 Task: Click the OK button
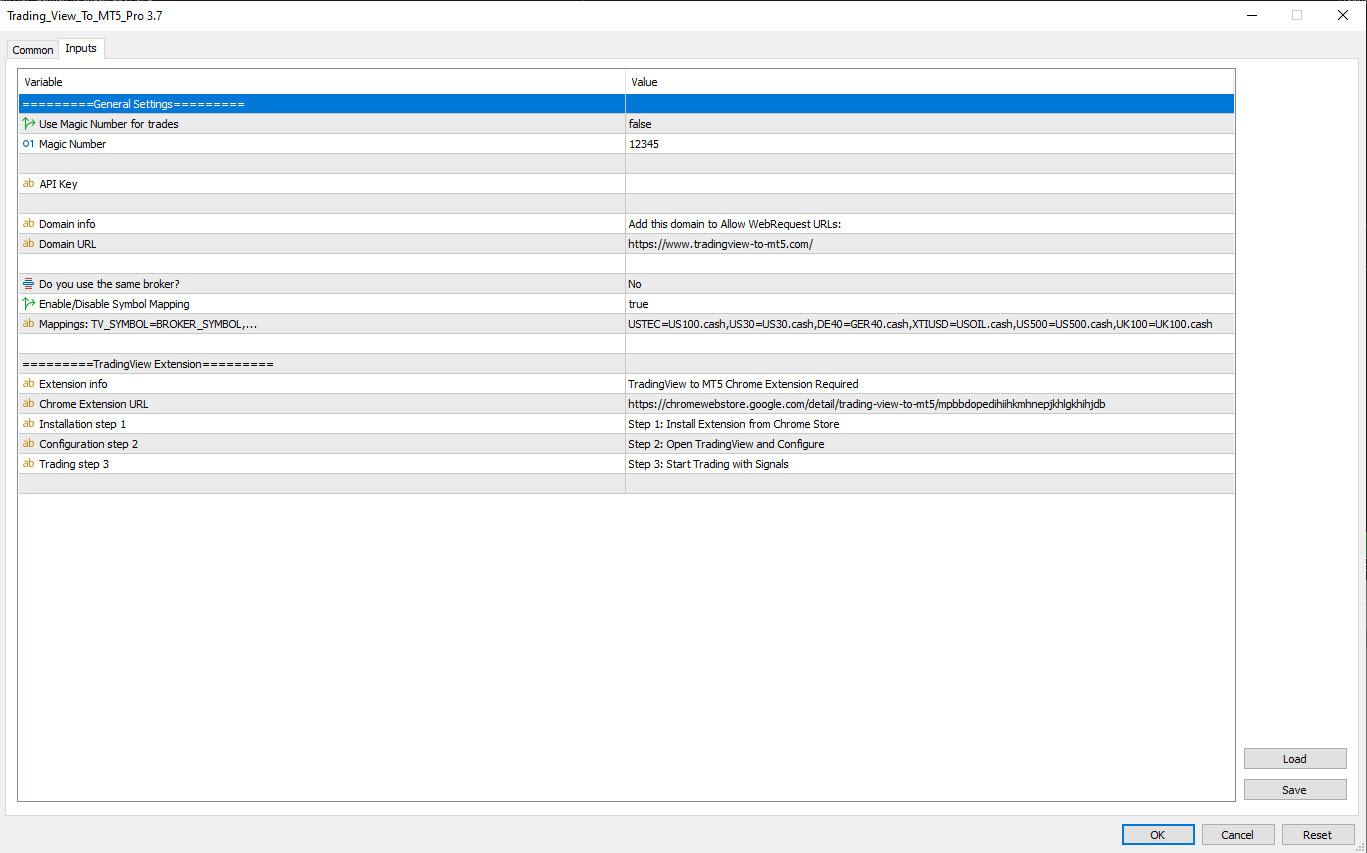point(1158,835)
